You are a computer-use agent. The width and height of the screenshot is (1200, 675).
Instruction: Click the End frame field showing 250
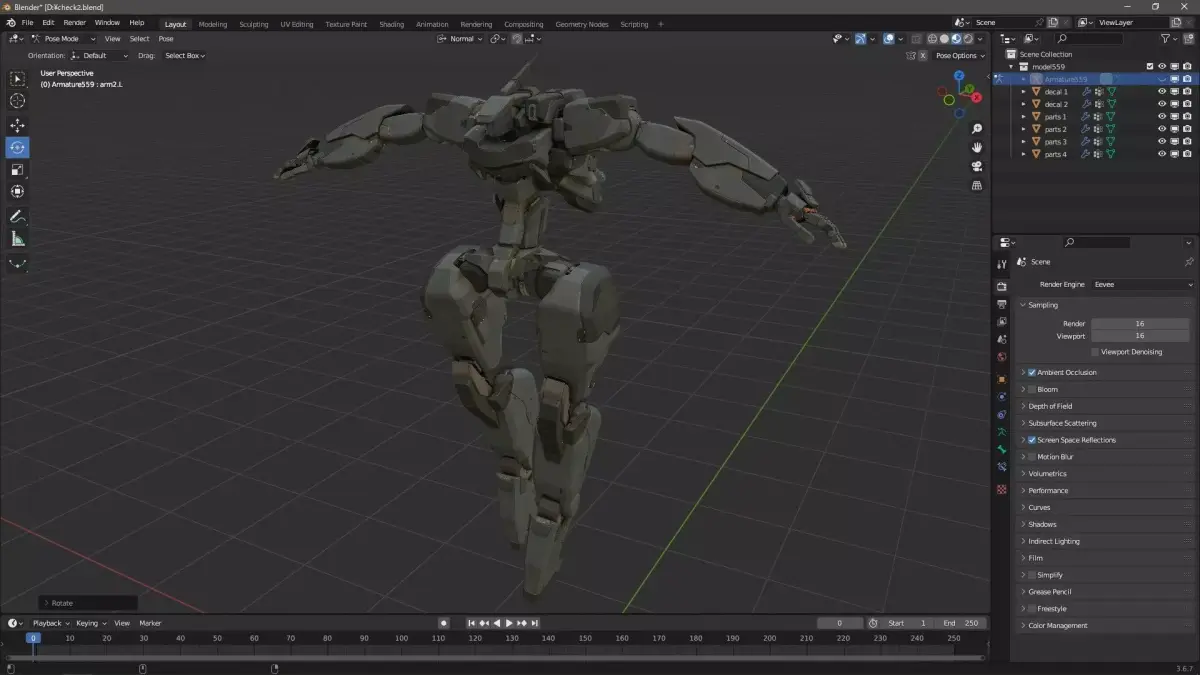(x=962, y=623)
